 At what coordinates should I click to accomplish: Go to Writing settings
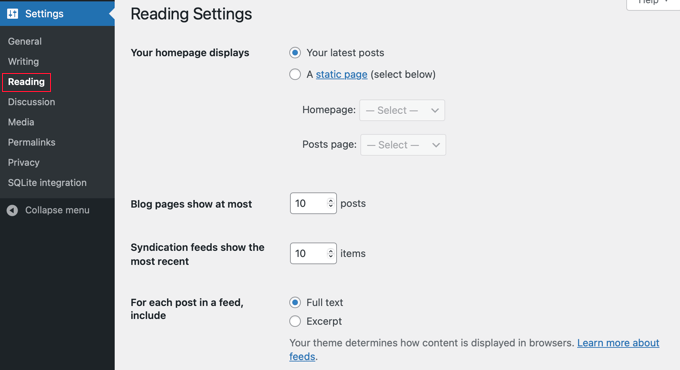pyautogui.click(x=23, y=62)
